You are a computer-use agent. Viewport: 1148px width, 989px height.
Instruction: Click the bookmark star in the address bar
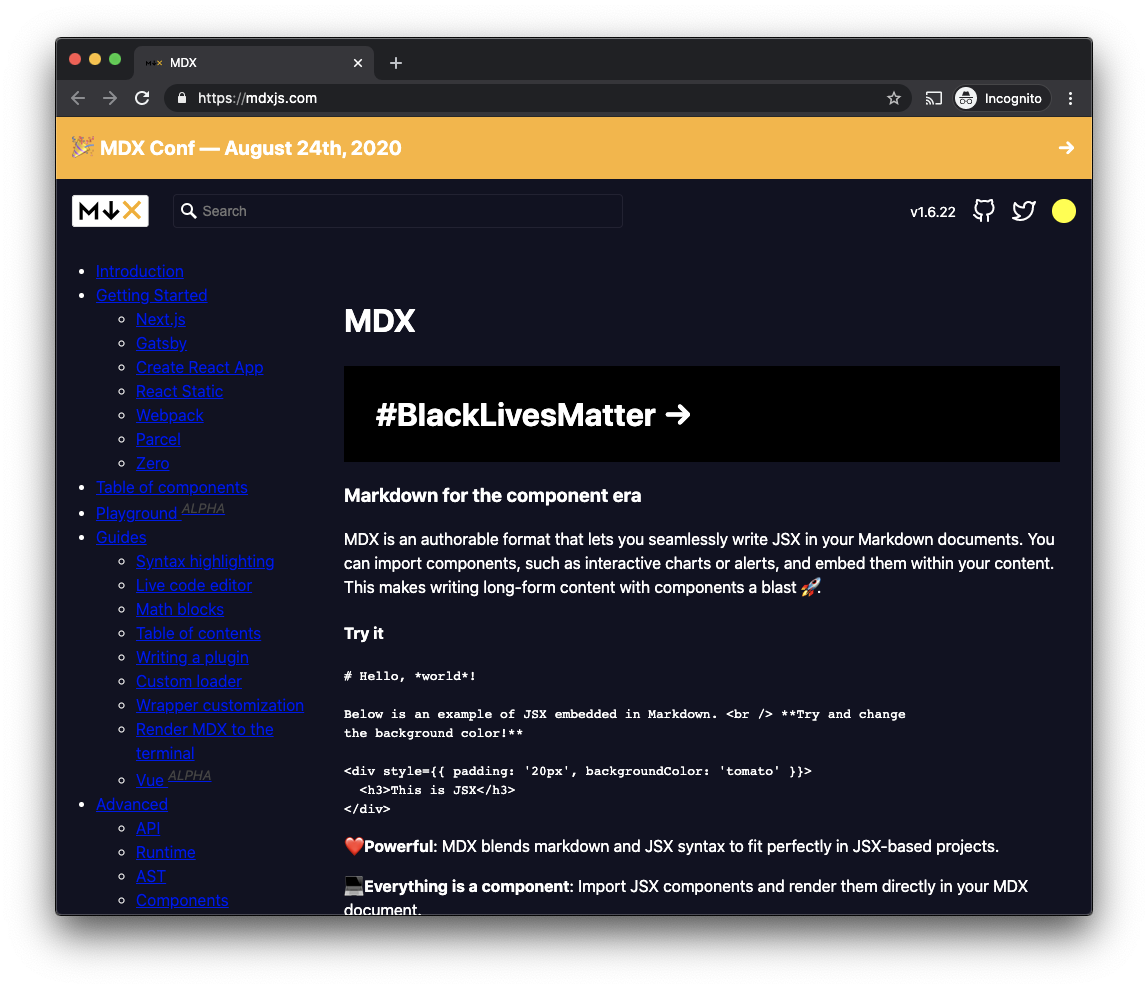pos(894,98)
